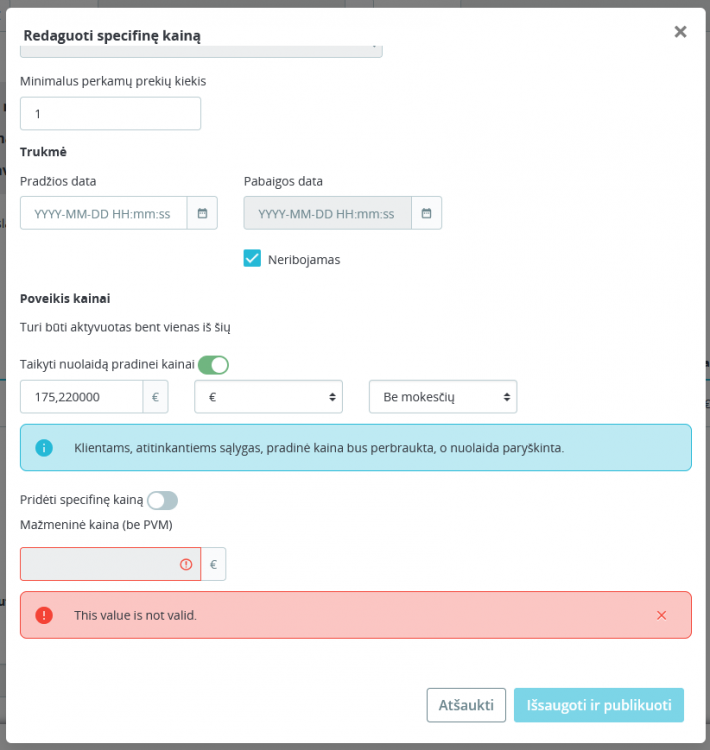
Task: Click the minimum quantity input field
Action: tap(110, 114)
